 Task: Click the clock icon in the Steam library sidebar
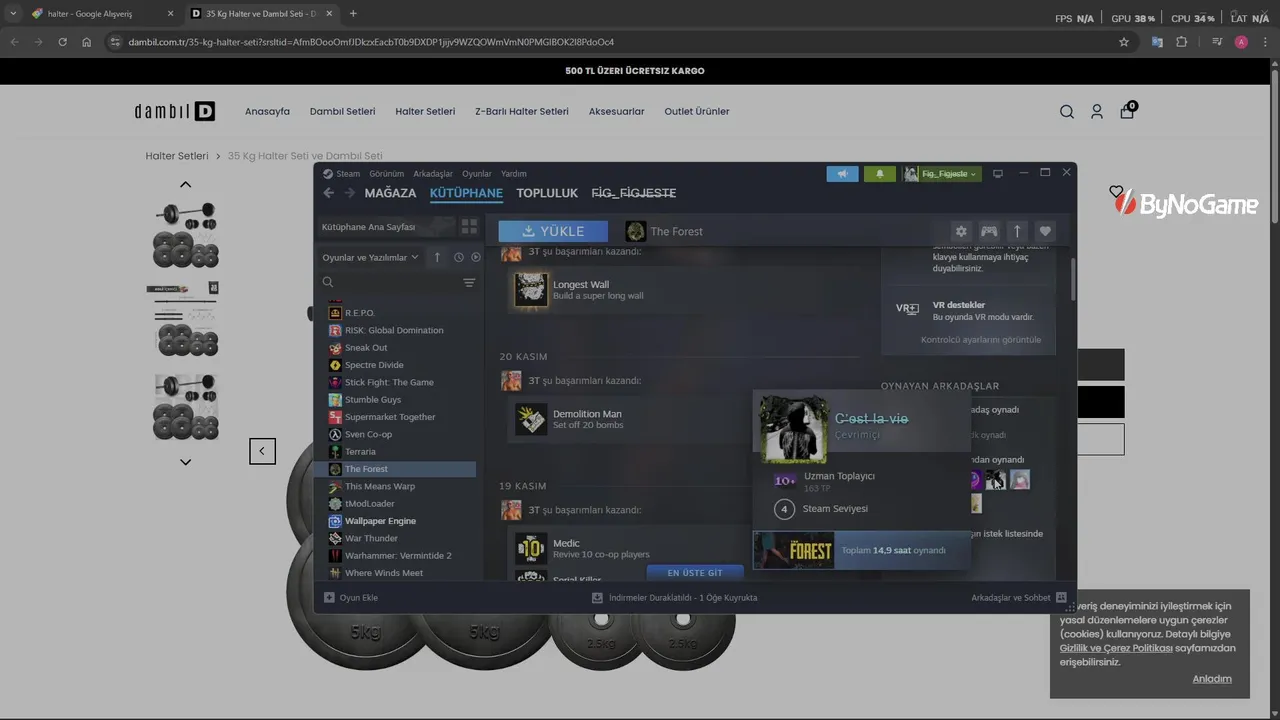(x=459, y=257)
